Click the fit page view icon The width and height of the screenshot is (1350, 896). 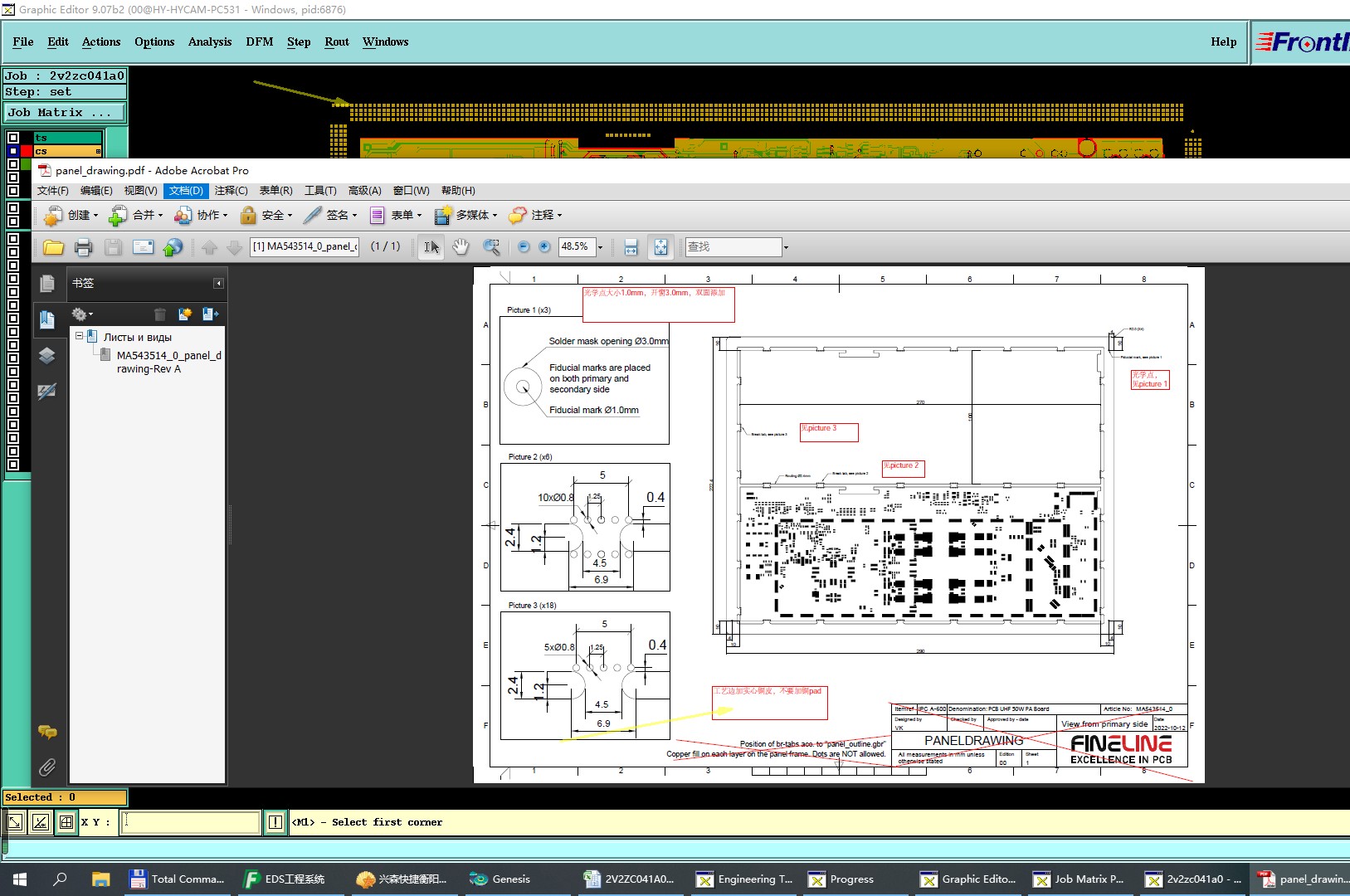(x=660, y=246)
